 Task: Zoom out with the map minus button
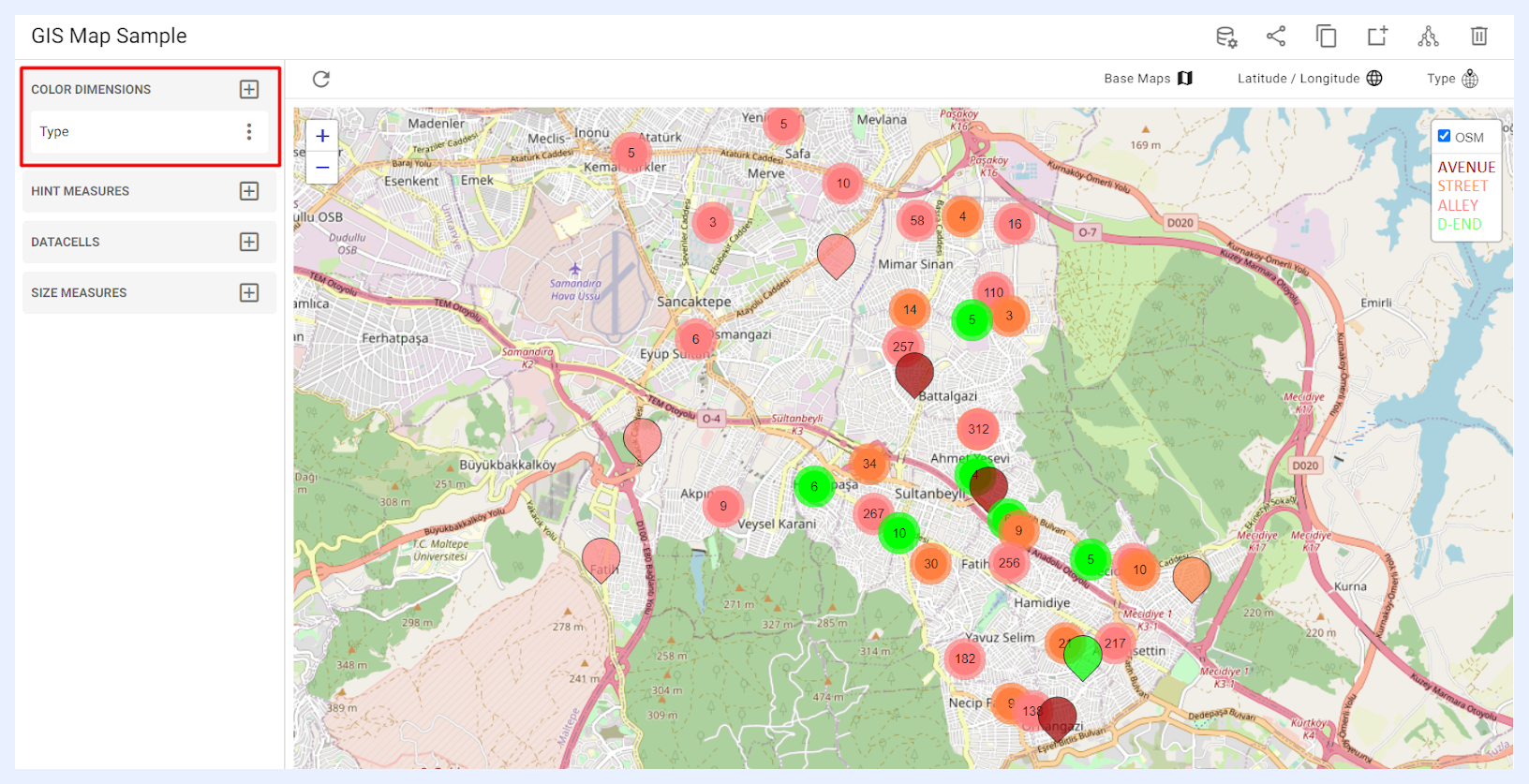(x=322, y=168)
